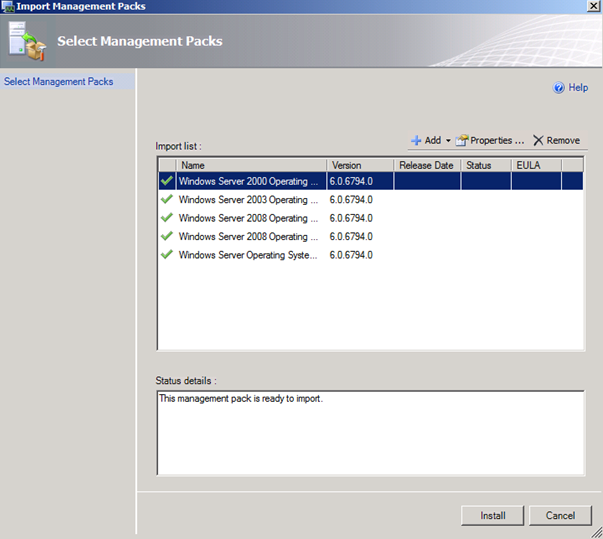Open the Add dropdown arrow
The height and width of the screenshot is (539, 603).
pos(448,141)
